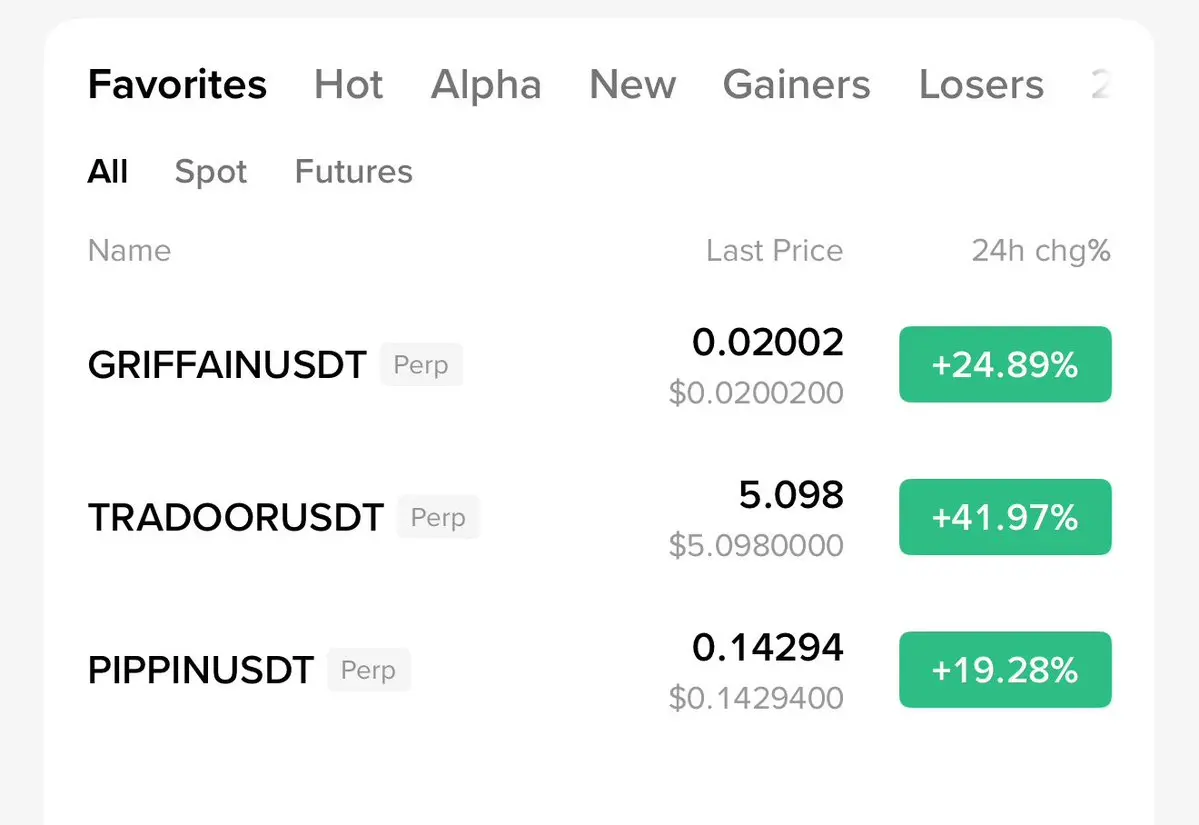View the Losers tab

(x=980, y=85)
